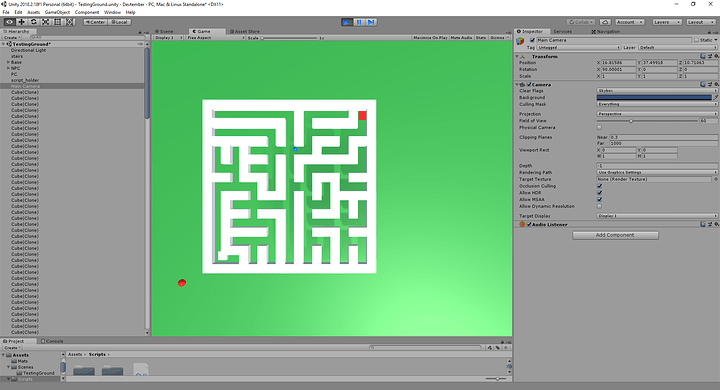Collapse the Transform component

518,56
